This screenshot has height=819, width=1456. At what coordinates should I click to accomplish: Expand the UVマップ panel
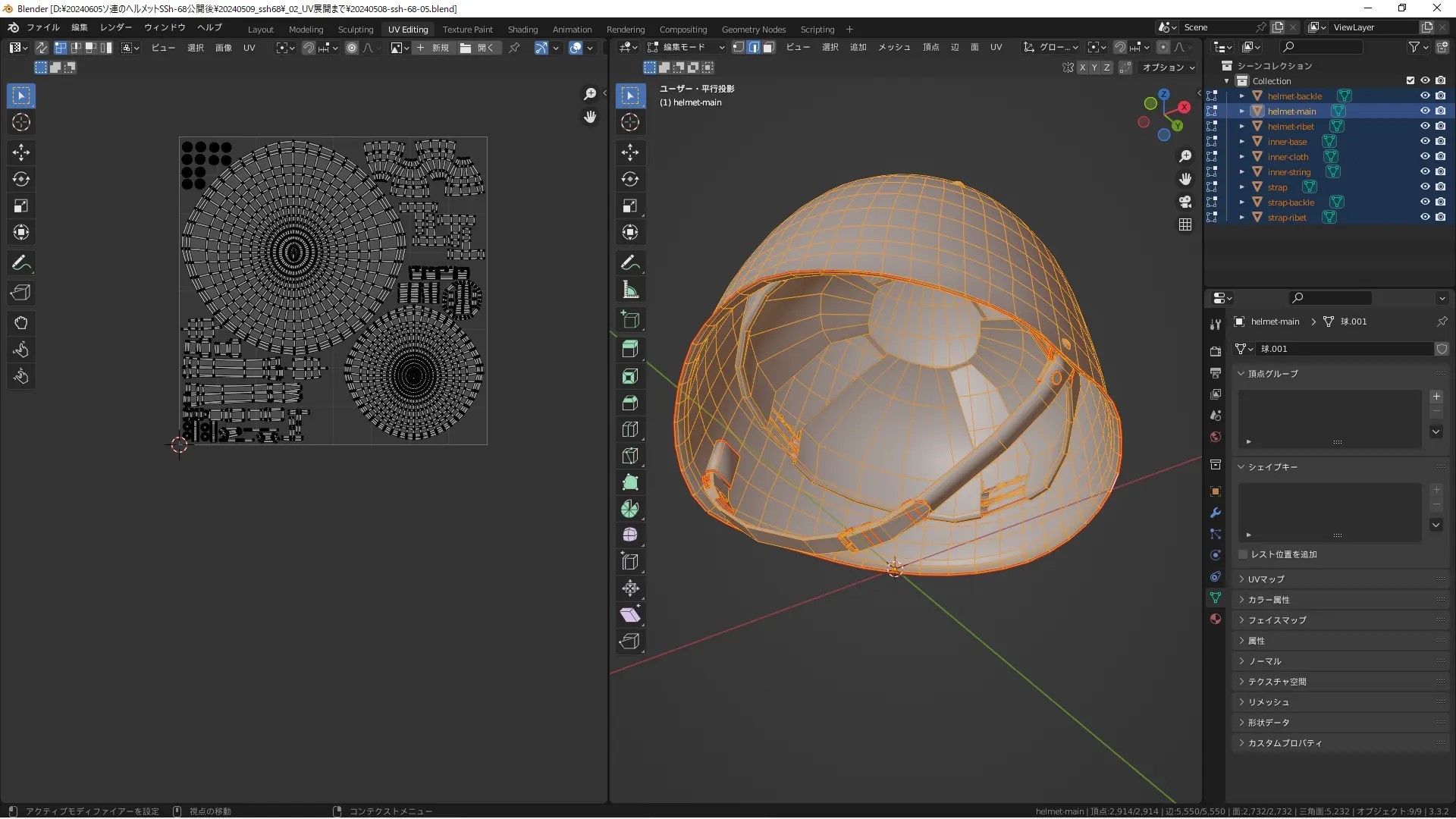[1266, 579]
